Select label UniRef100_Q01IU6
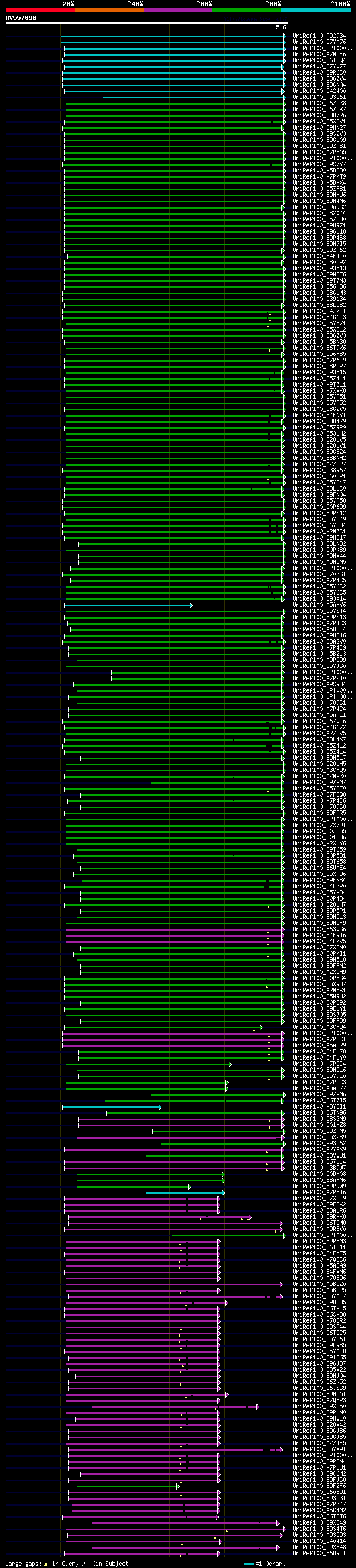Image resolution: width=356 pixels, height=1568 pixels. pyautogui.click(x=319, y=838)
